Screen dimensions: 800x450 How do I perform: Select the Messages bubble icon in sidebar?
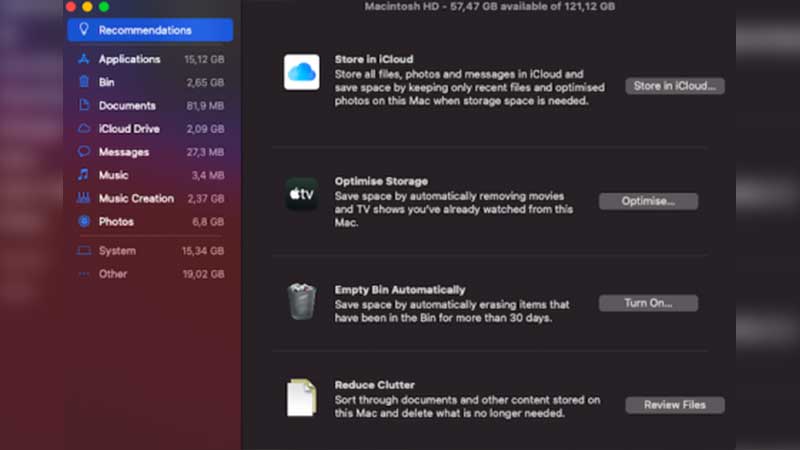tap(84, 151)
